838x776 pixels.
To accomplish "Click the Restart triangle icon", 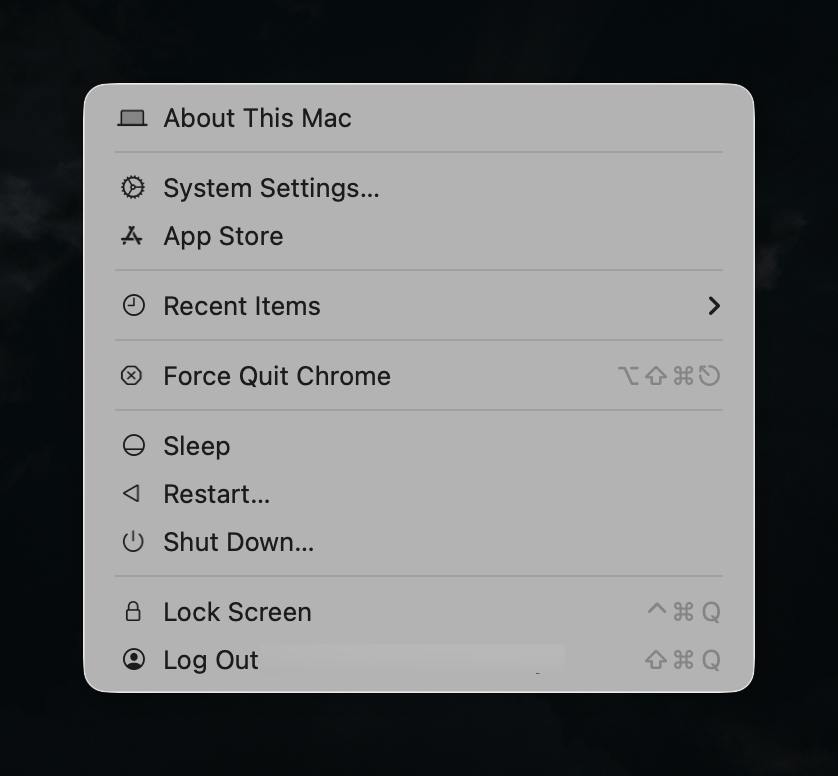I will click(x=131, y=494).
